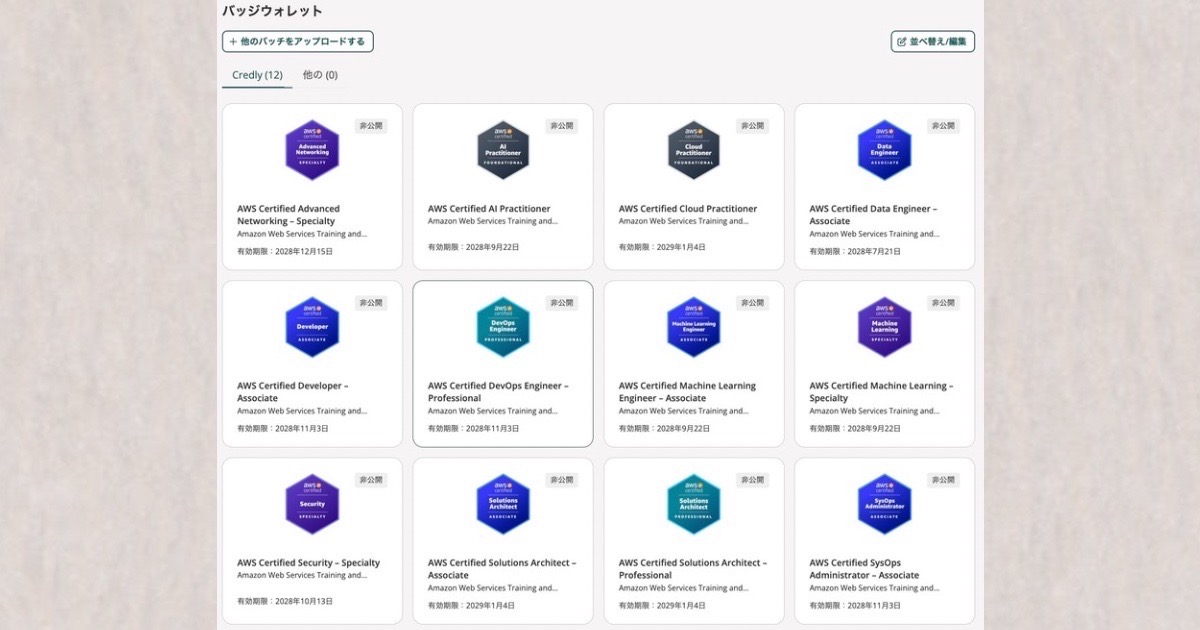Click the SysOps Administrator badge icon
This screenshot has height=630, width=1200.
(x=885, y=504)
